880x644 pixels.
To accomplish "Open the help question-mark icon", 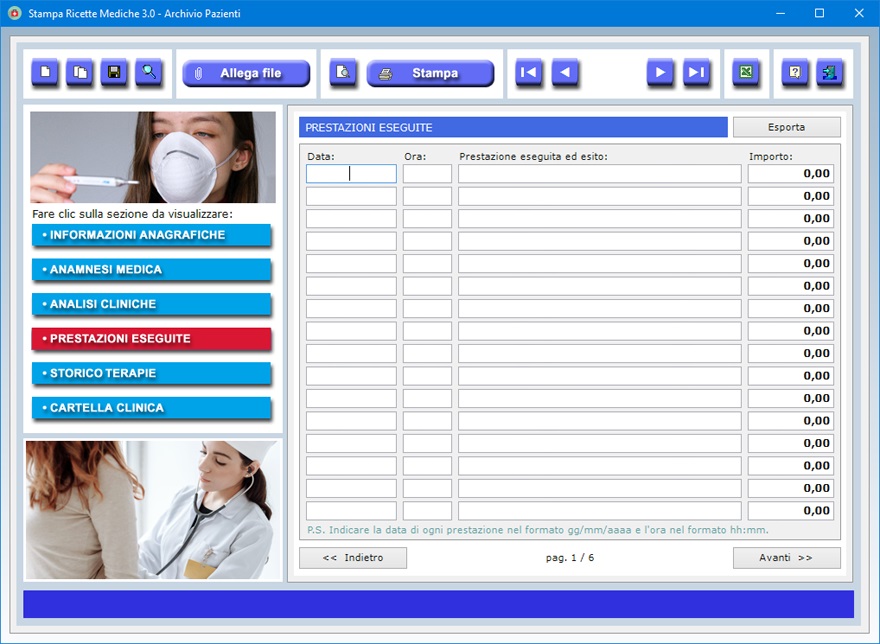I will [795, 72].
